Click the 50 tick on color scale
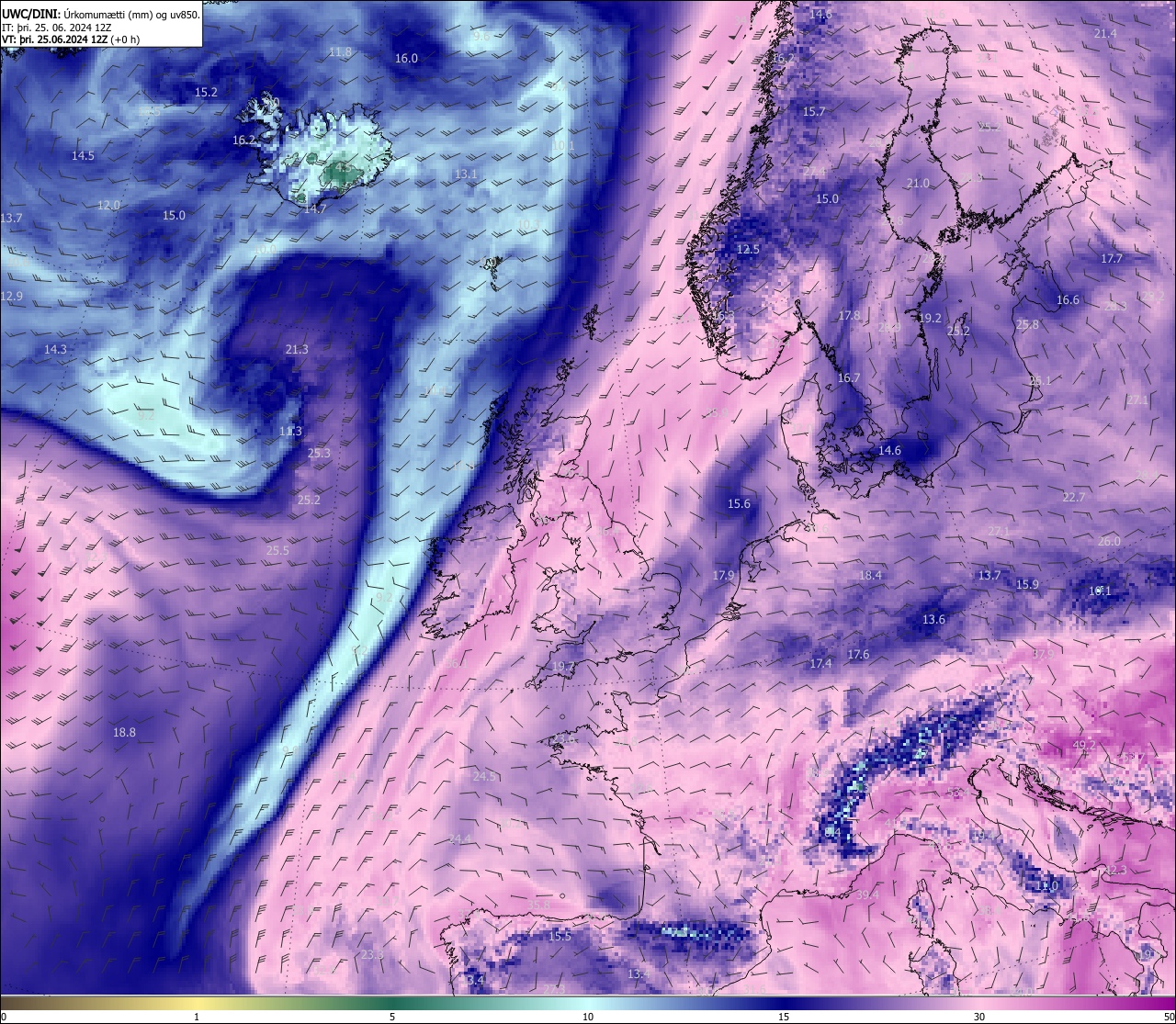 click(1169, 1016)
